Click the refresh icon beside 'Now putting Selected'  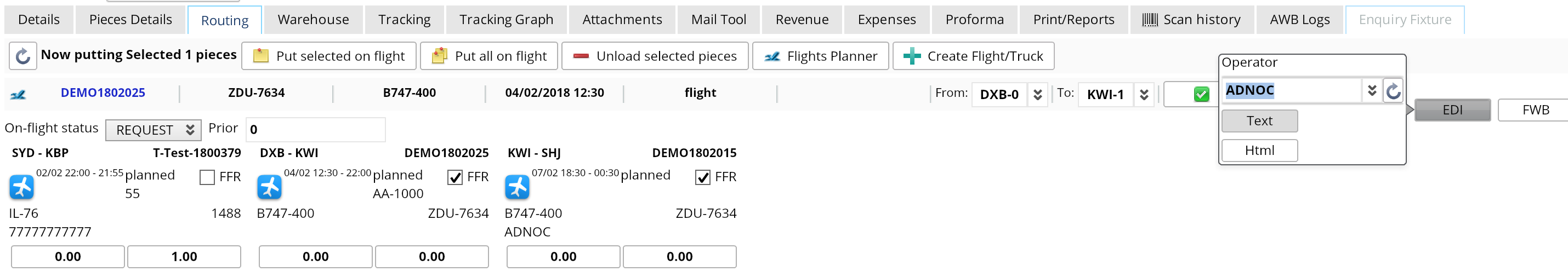(x=22, y=56)
